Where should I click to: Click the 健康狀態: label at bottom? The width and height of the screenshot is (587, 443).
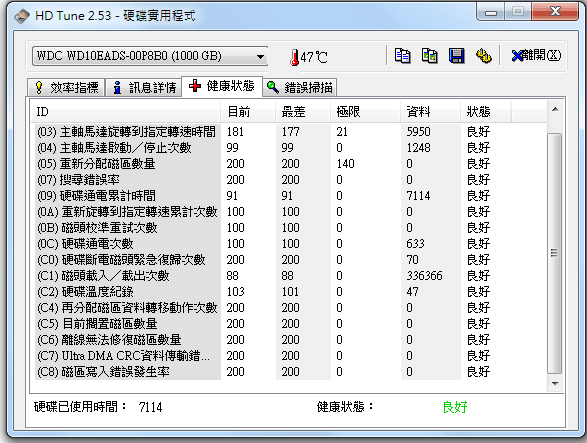coord(345,406)
